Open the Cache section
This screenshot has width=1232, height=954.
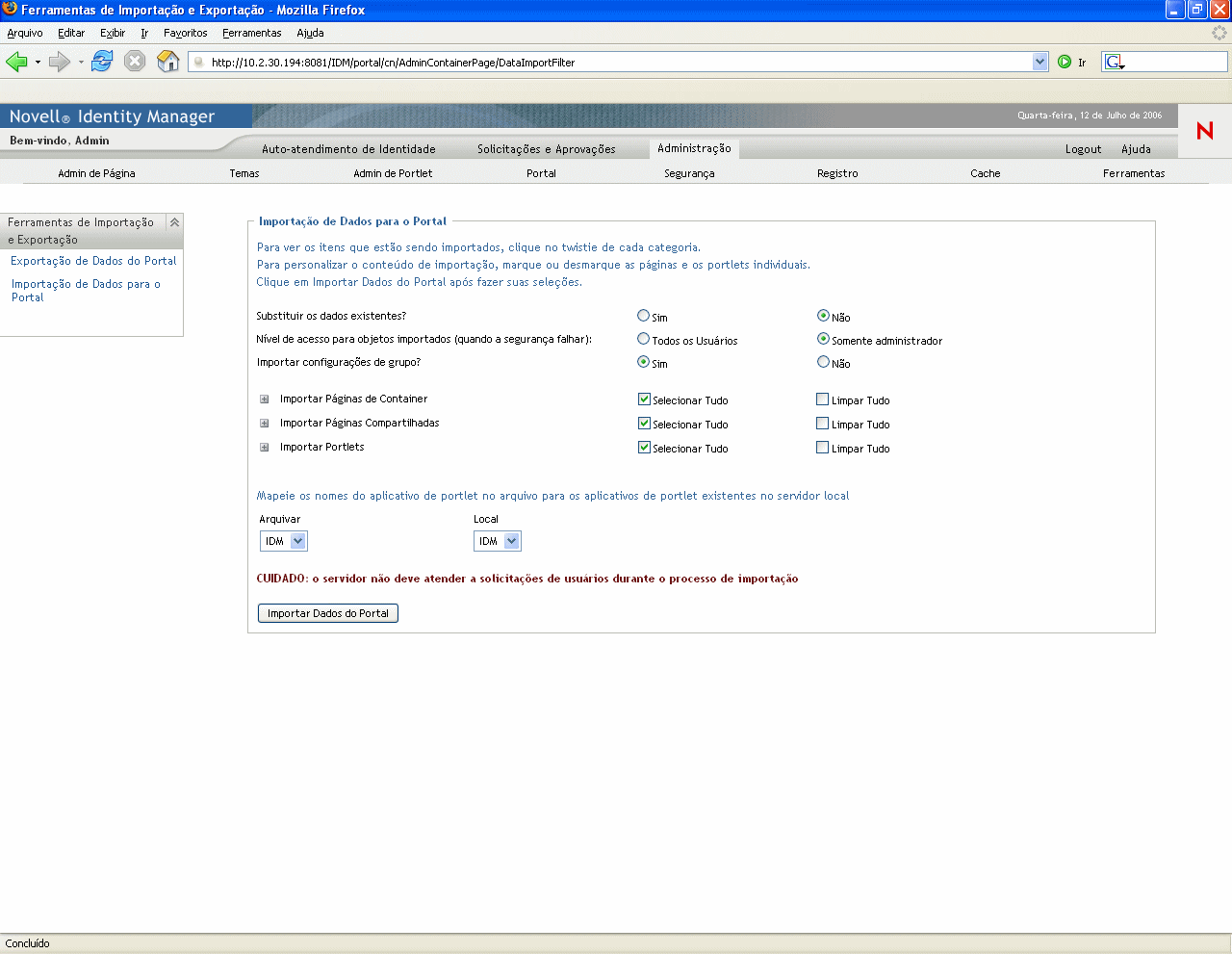click(986, 173)
